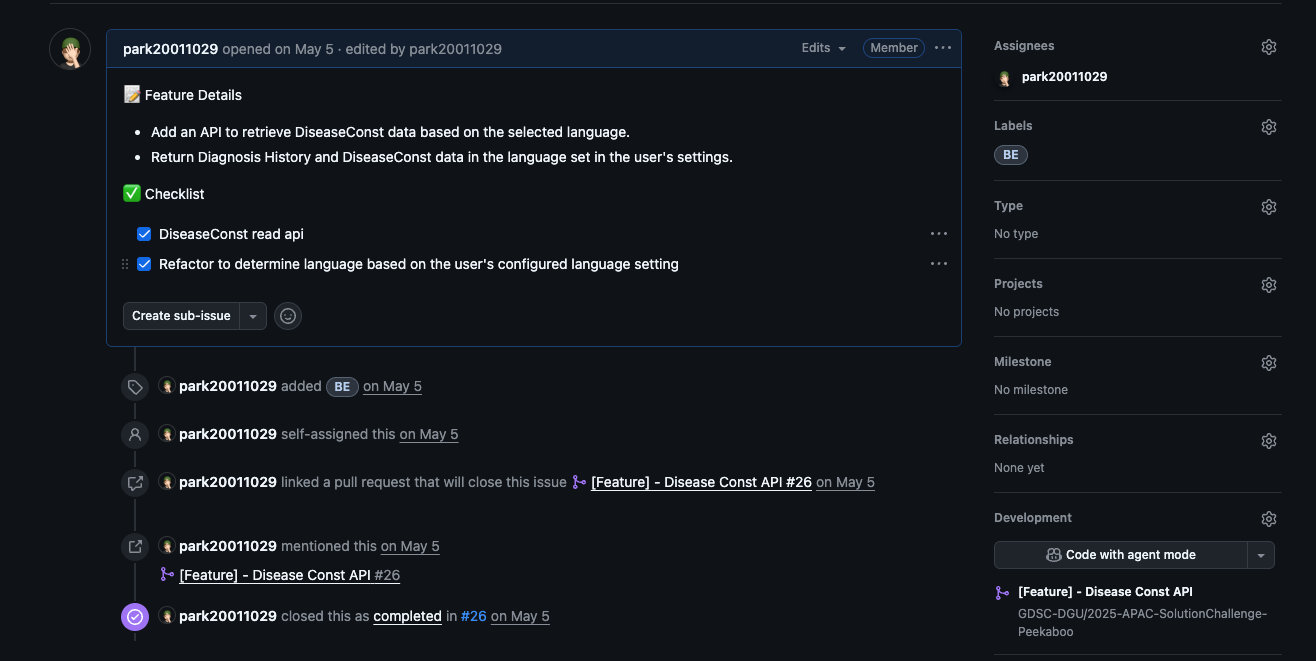Open the Edits history dropdown

(x=824, y=48)
